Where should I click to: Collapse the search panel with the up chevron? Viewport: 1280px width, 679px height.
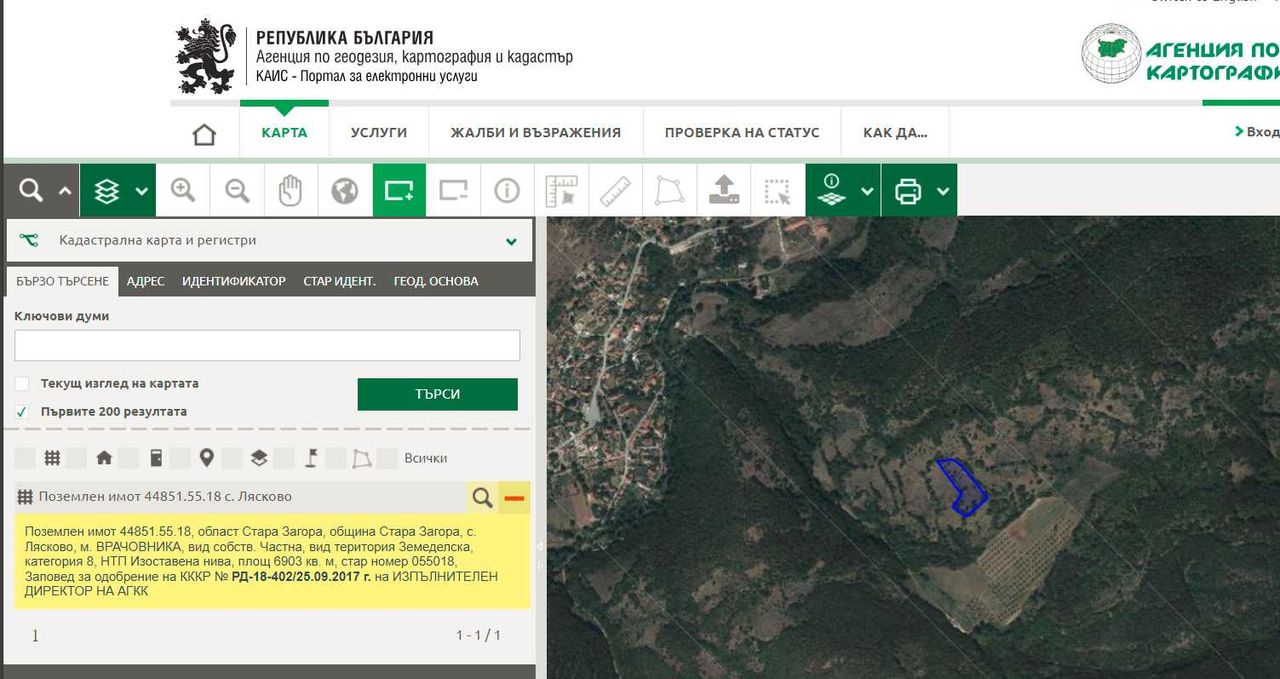[x=65, y=191]
